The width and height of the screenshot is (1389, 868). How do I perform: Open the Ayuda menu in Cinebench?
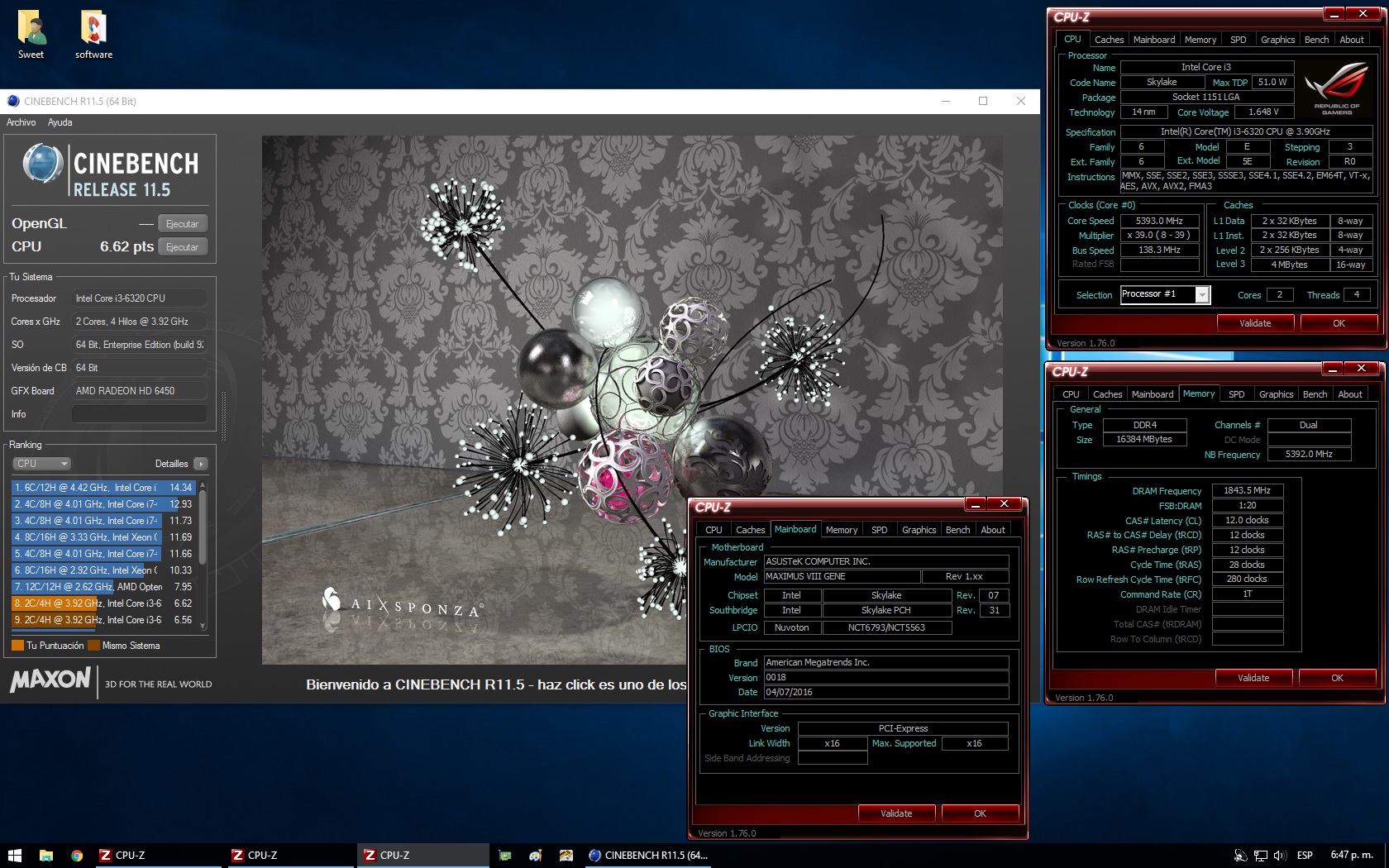pyautogui.click(x=60, y=122)
